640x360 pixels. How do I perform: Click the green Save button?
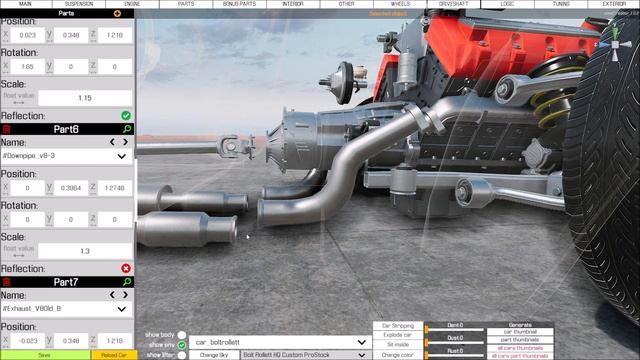[x=45, y=355]
